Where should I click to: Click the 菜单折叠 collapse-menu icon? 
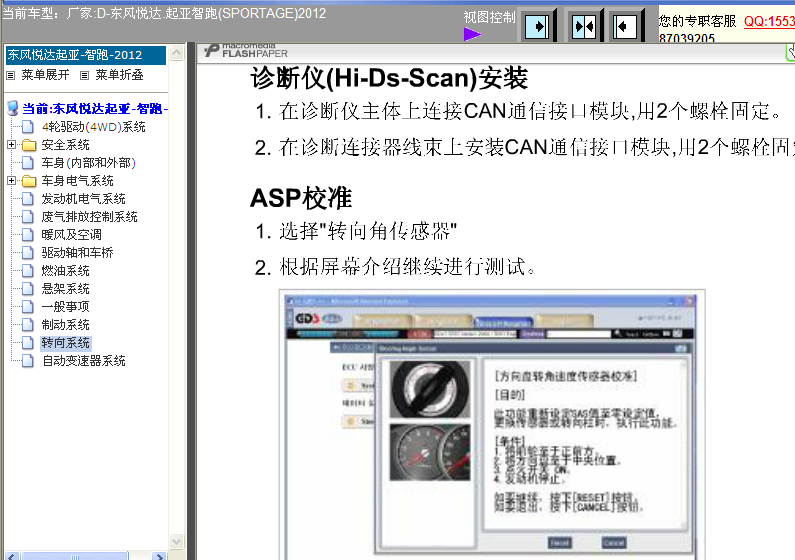click(x=85, y=76)
